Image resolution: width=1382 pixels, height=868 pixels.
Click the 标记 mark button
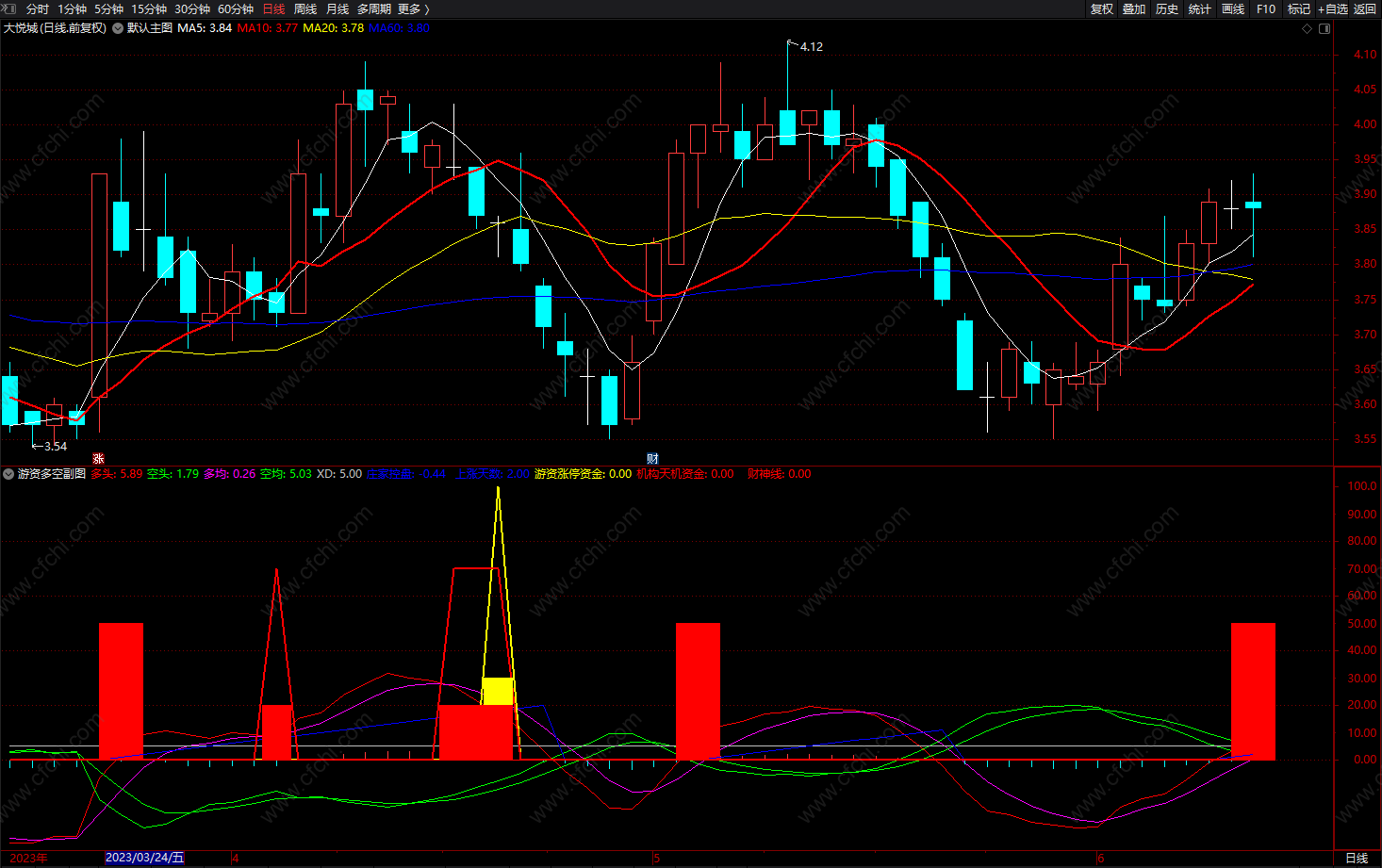click(x=1299, y=8)
